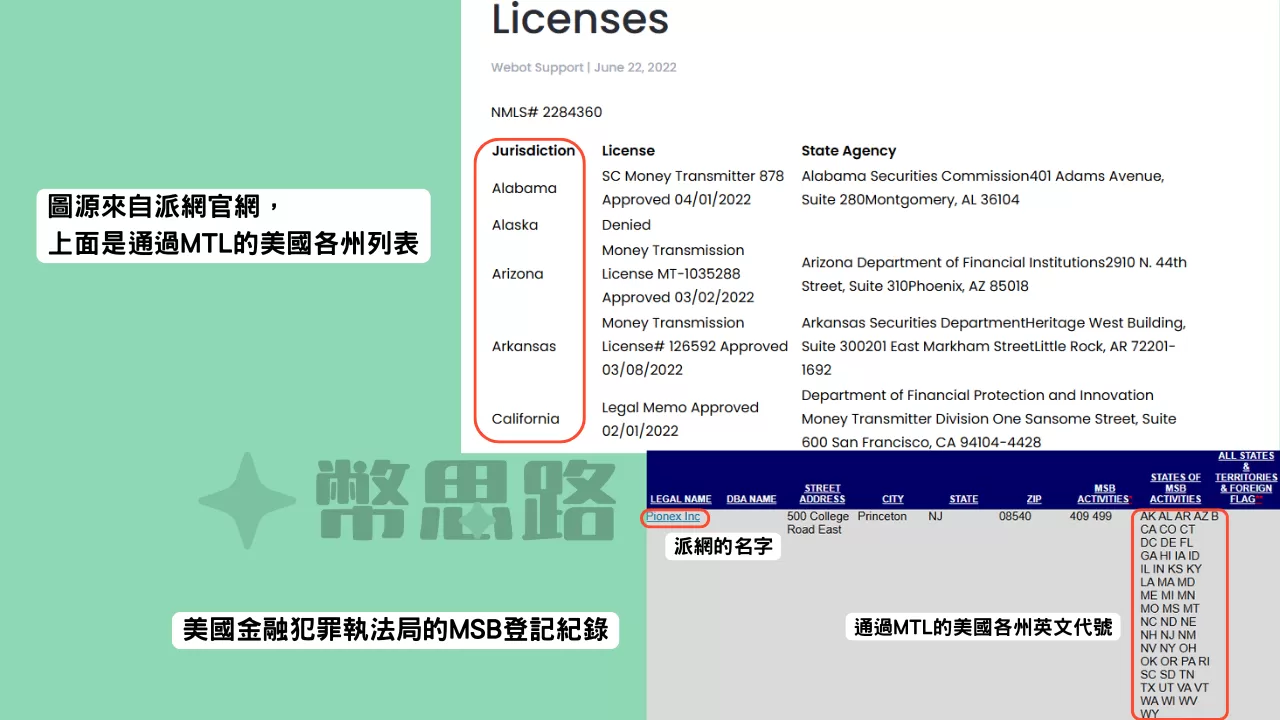Screen dimensions: 1280x720
Task: Click the MSB ACTIVITIES column header
Action: 1103,494
